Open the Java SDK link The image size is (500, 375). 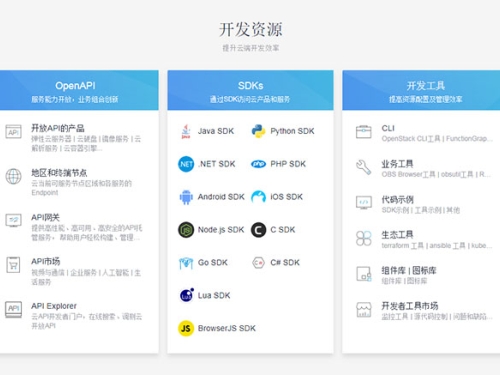216,131
